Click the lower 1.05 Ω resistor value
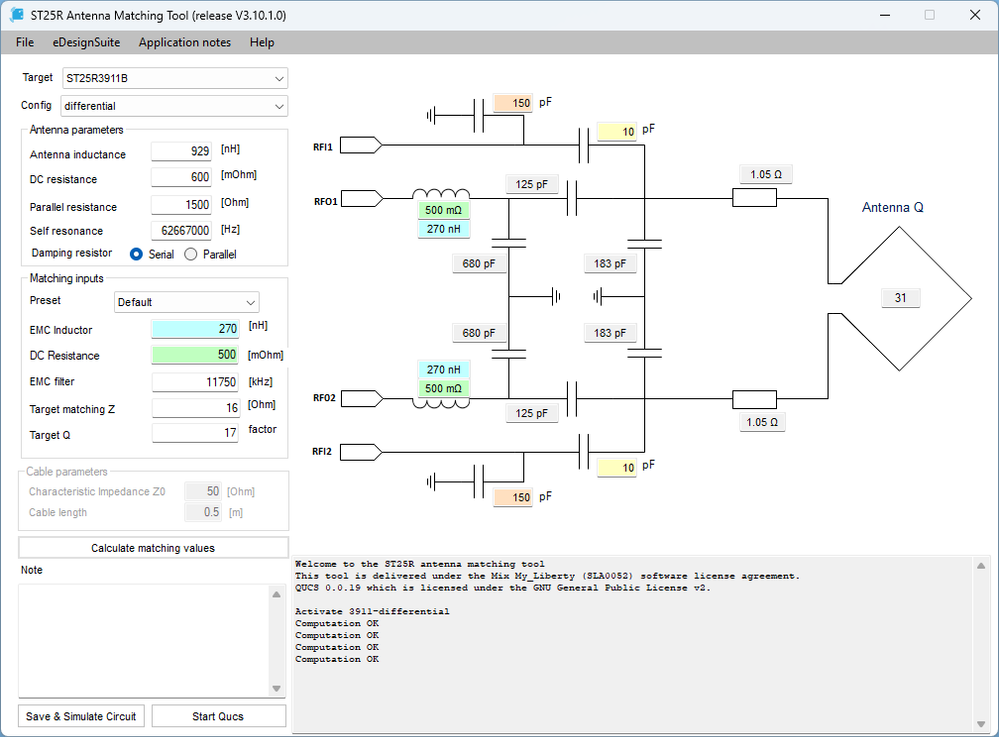The image size is (999, 737). tap(762, 422)
